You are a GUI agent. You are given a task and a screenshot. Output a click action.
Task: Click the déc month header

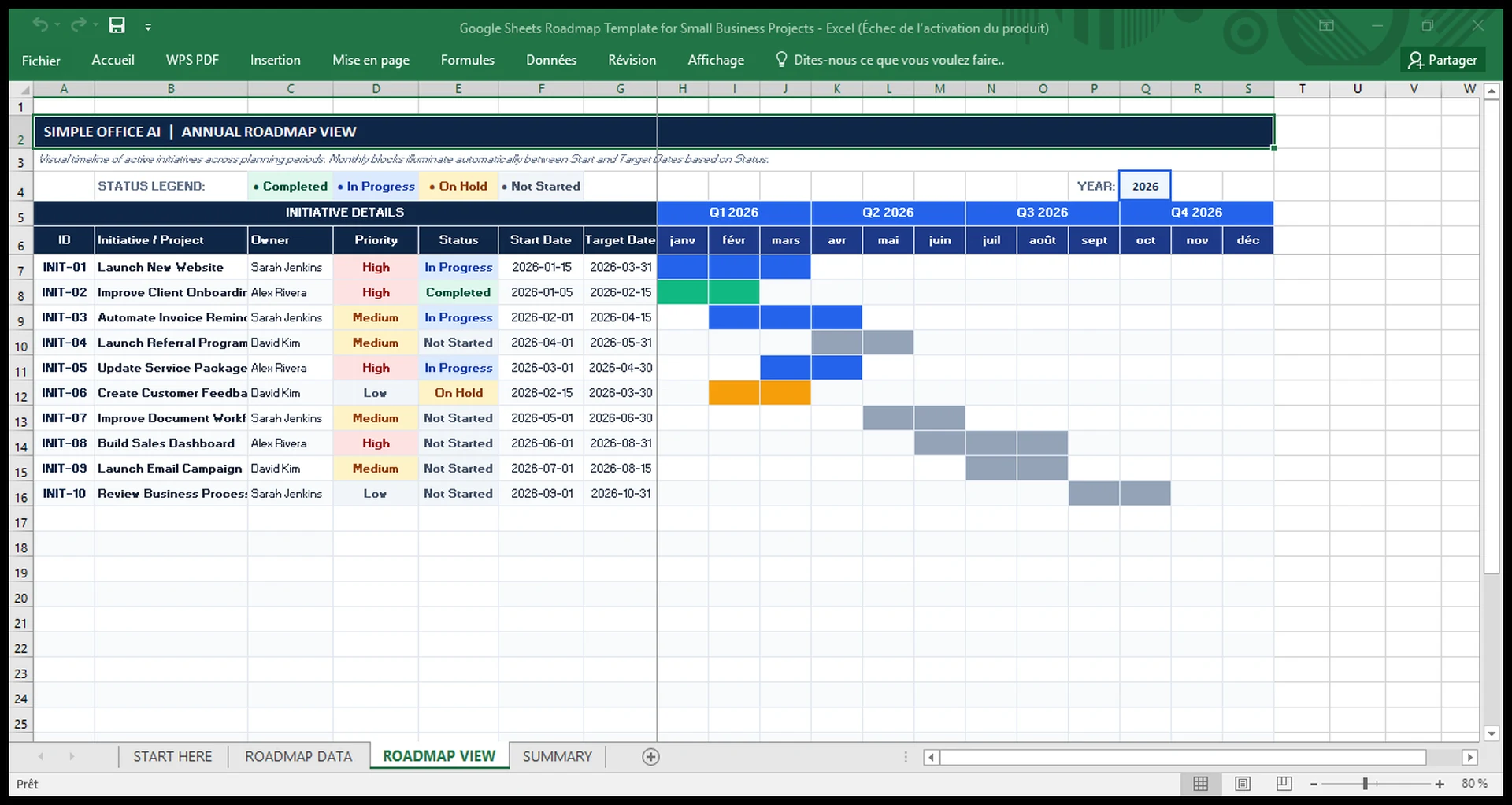pos(1248,240)
